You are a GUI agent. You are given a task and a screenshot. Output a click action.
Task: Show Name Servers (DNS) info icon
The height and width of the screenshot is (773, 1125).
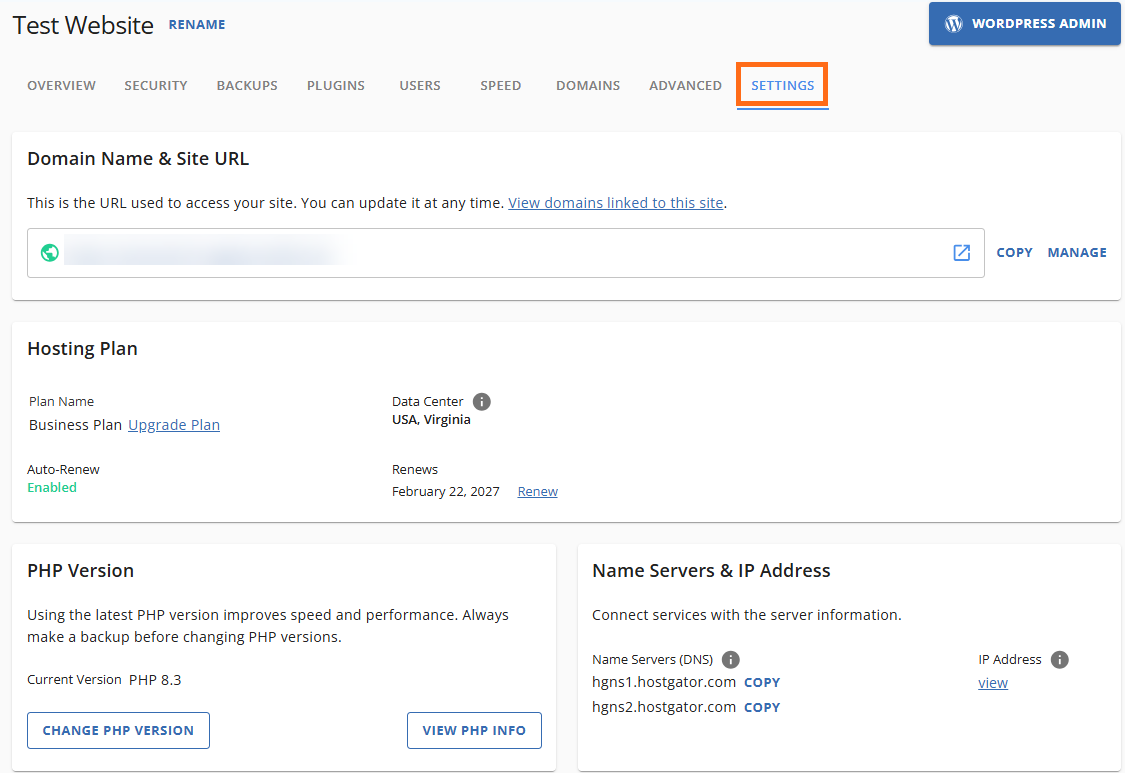pos(730,660)
